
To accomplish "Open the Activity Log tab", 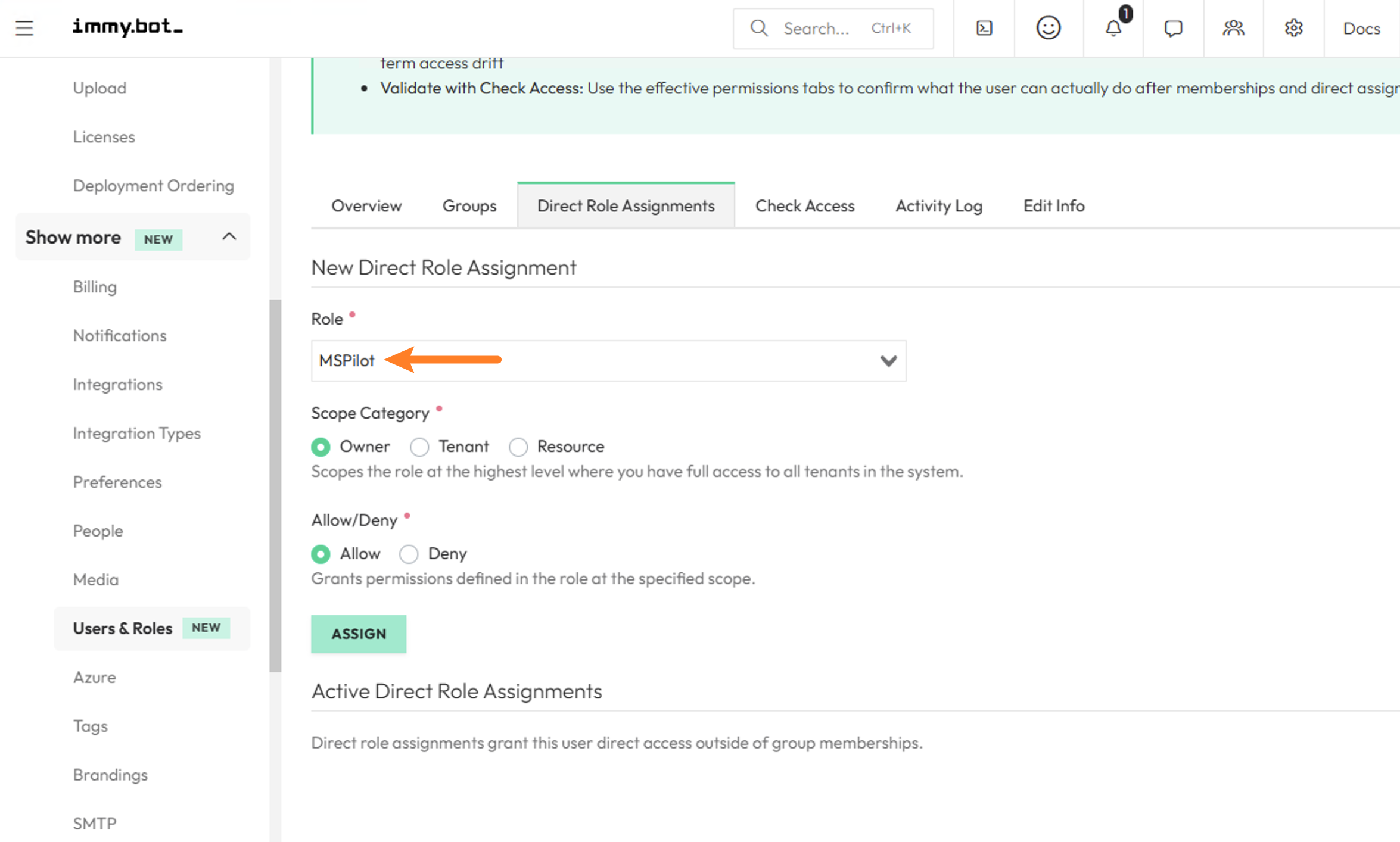I will (939, 206).
